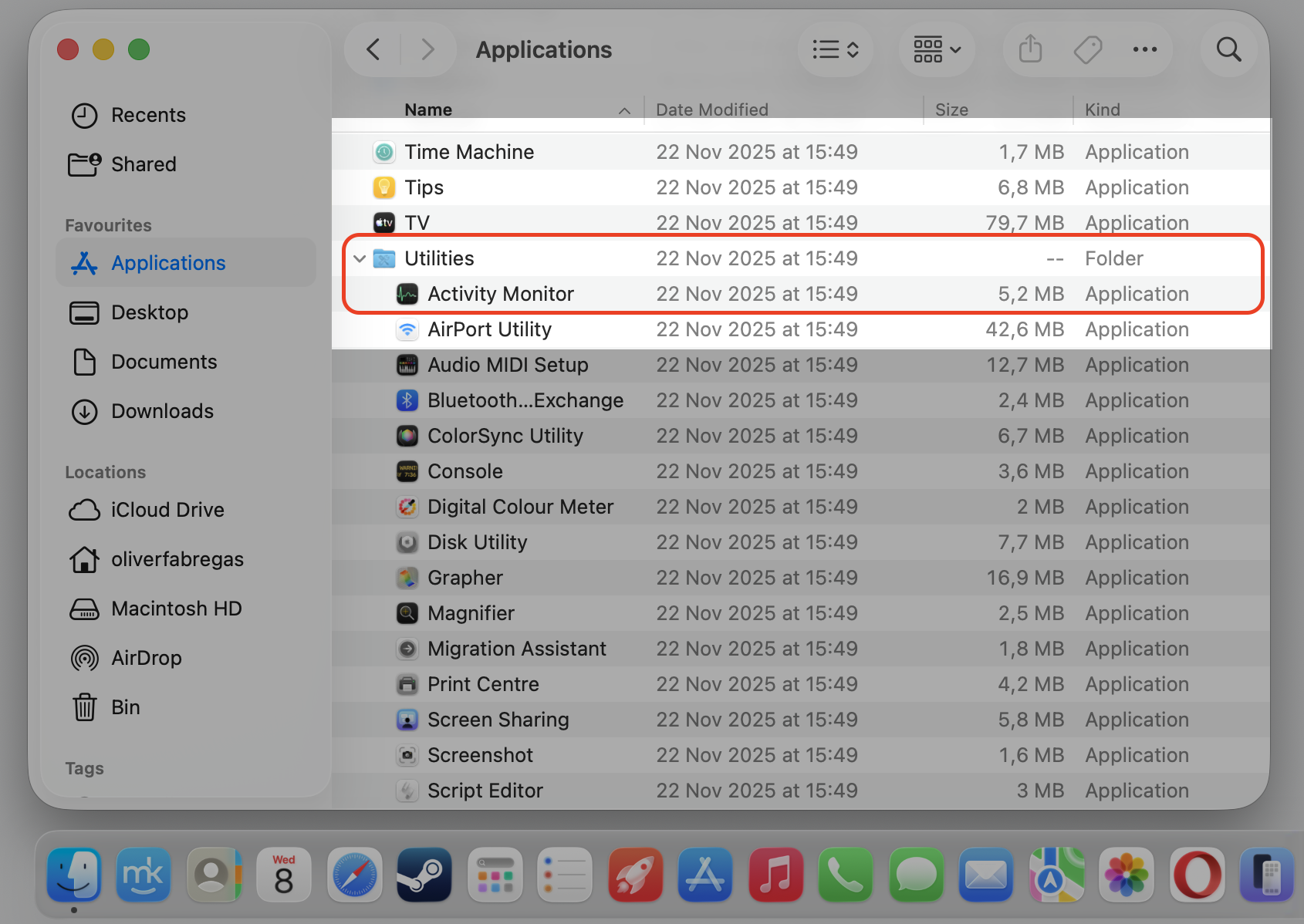Click the Audio MIDI Setup icon
This screenshot has height=924, width=1304.
[x=407, y=365]
